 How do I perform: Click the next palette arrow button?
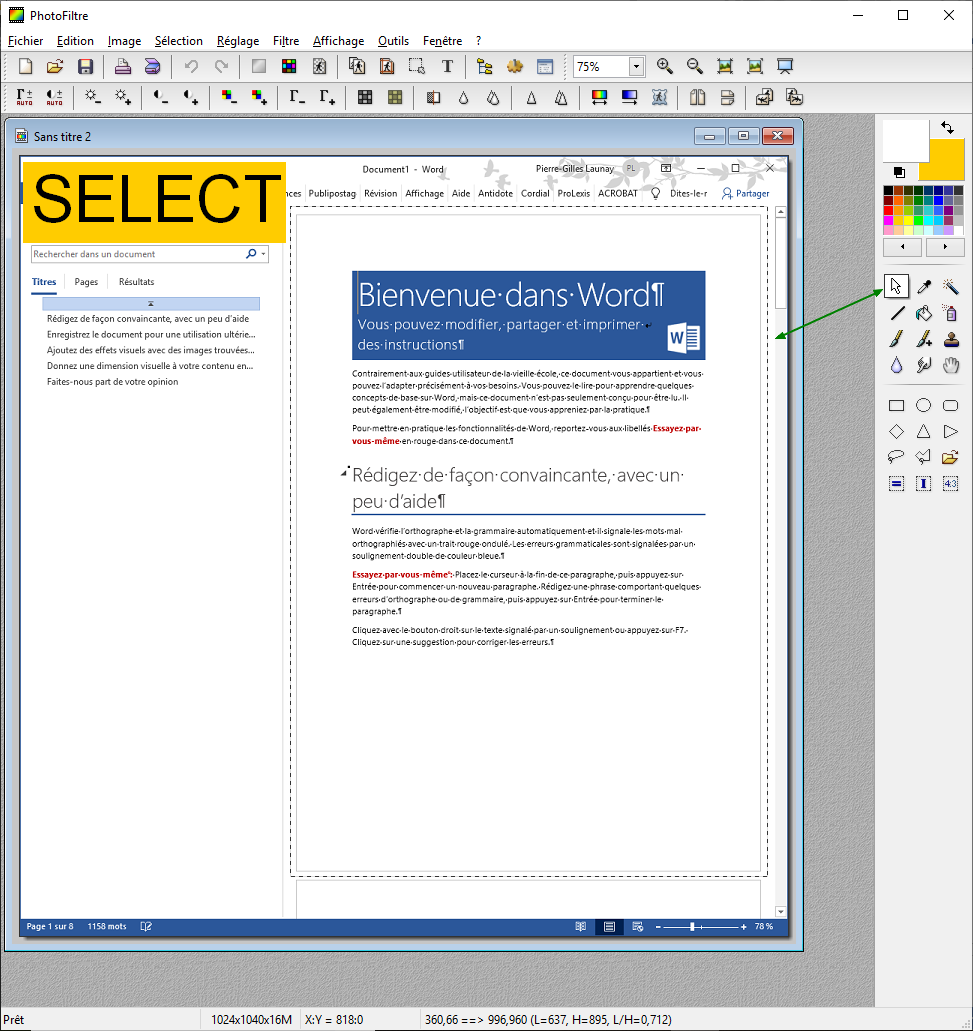(x=945, y=247)
